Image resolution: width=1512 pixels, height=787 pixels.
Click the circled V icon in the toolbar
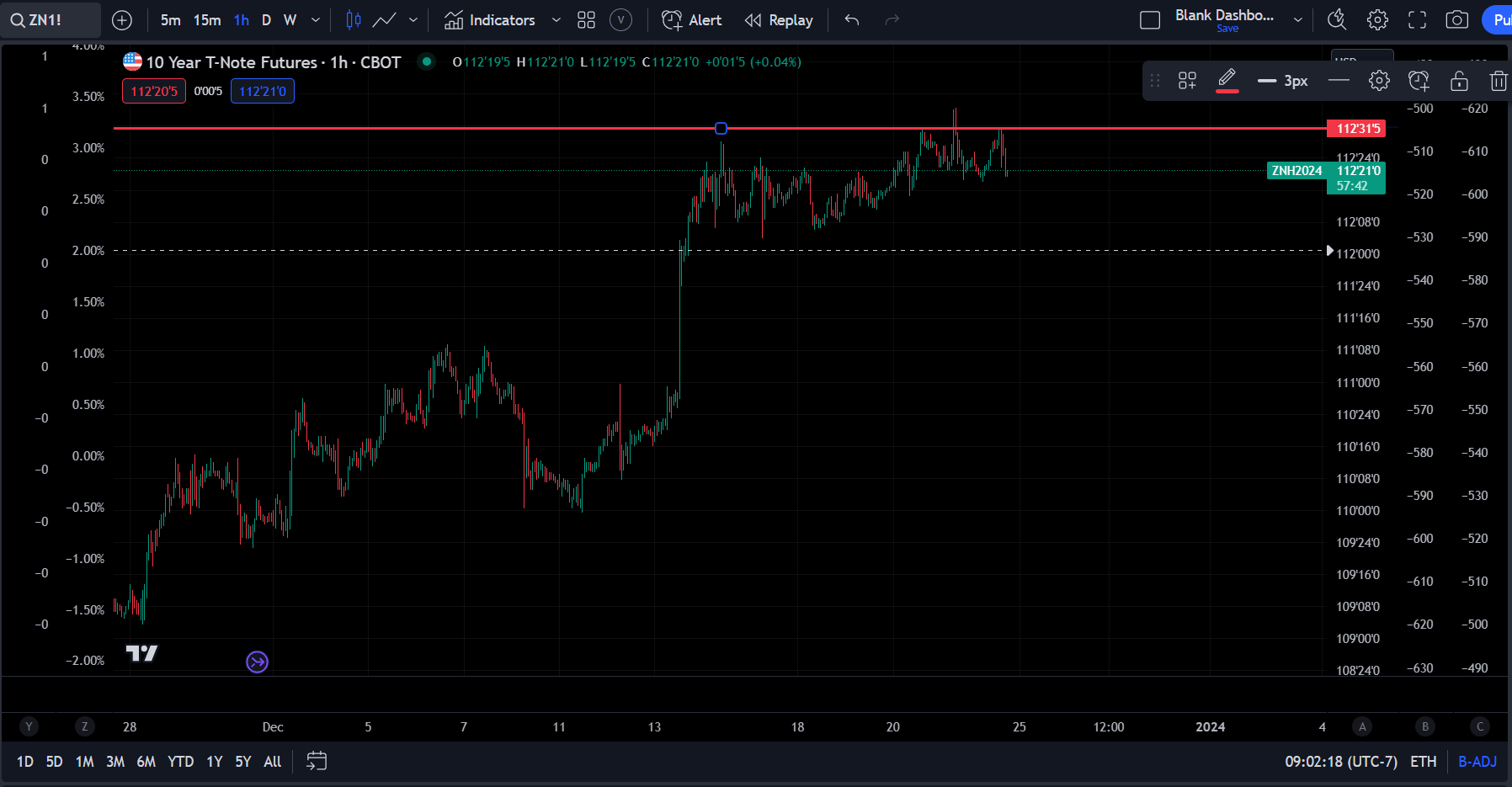620,20
